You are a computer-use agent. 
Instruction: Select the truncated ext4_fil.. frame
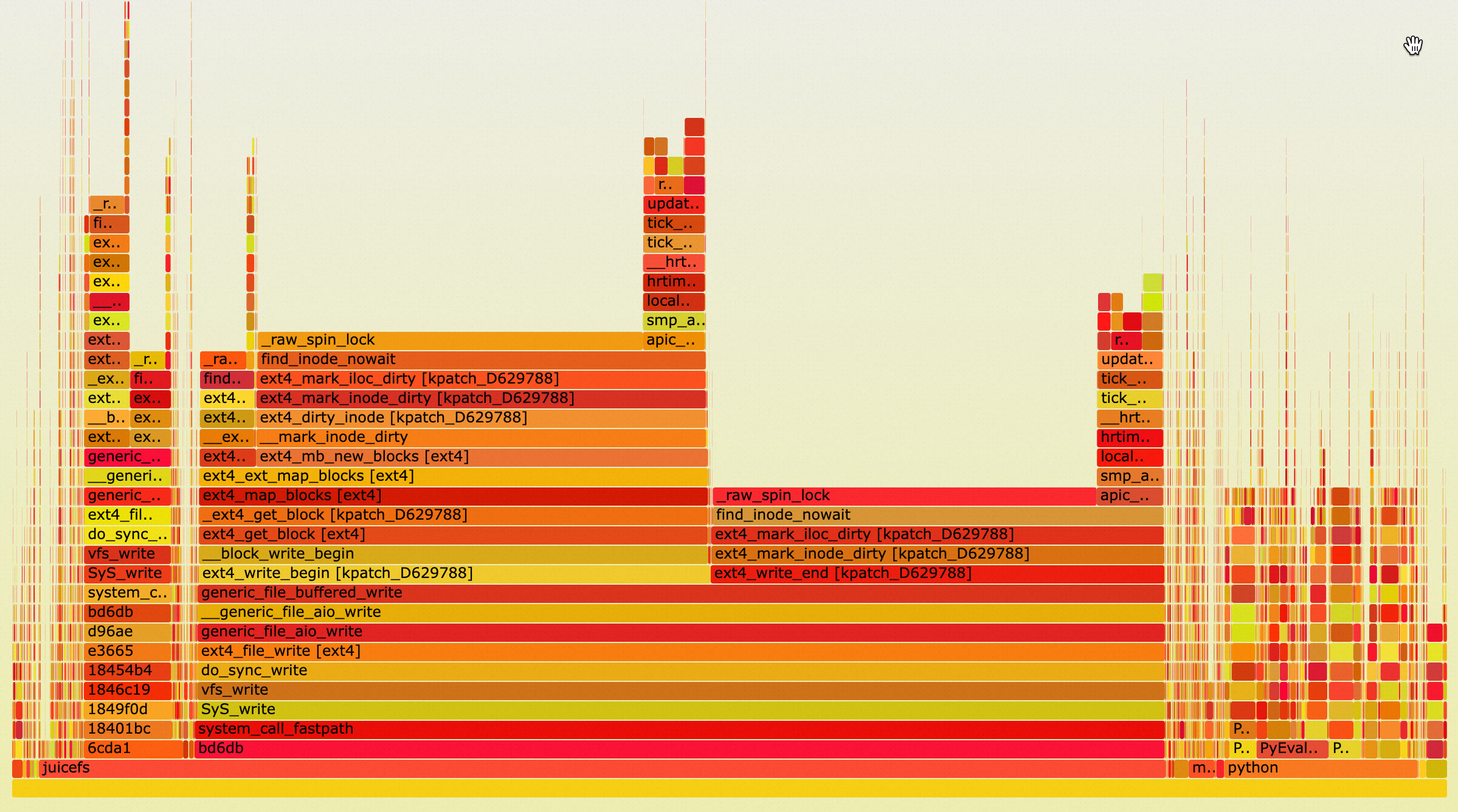128,515
